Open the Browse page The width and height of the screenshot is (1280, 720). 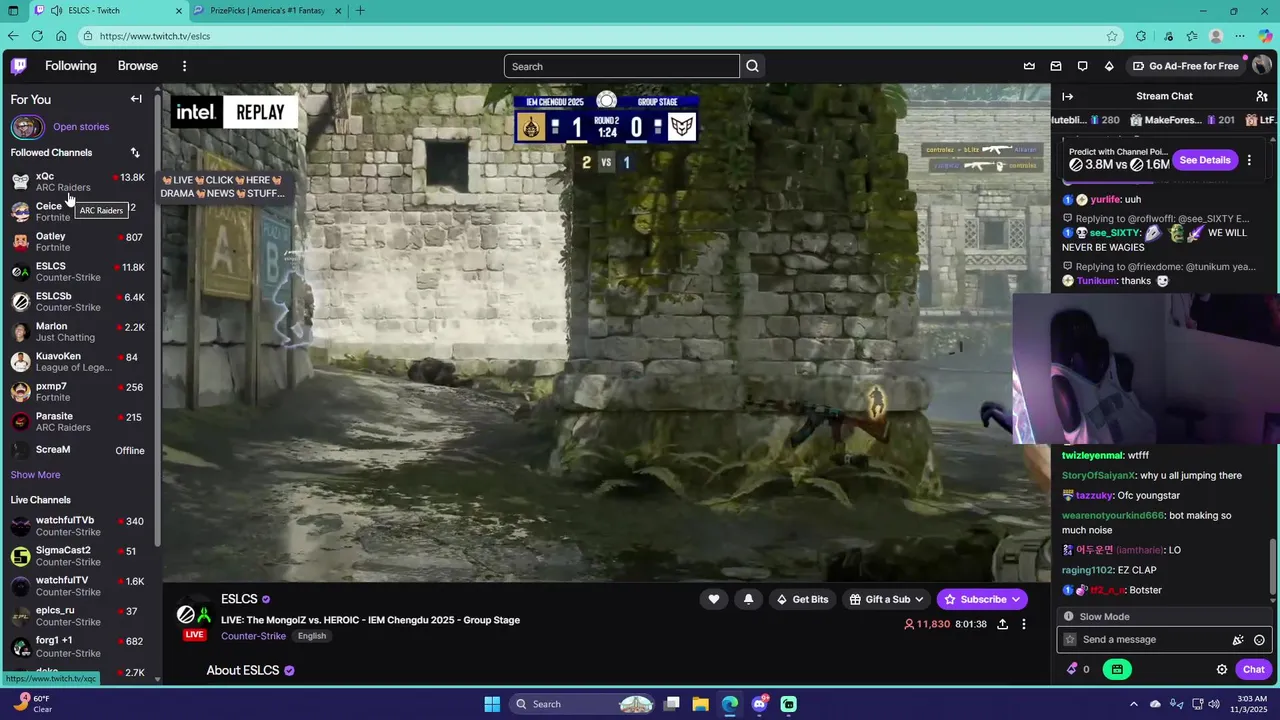(138, 66)
